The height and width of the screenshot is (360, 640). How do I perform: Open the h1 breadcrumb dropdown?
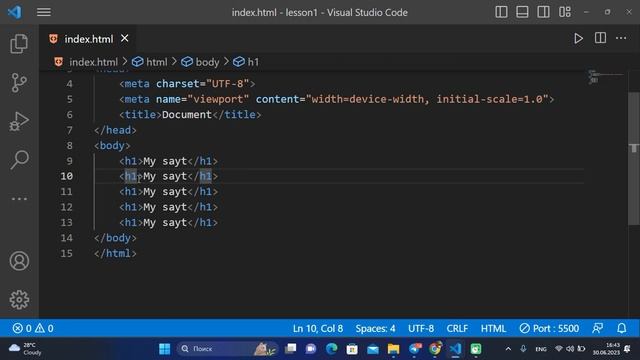pos(253,62)
